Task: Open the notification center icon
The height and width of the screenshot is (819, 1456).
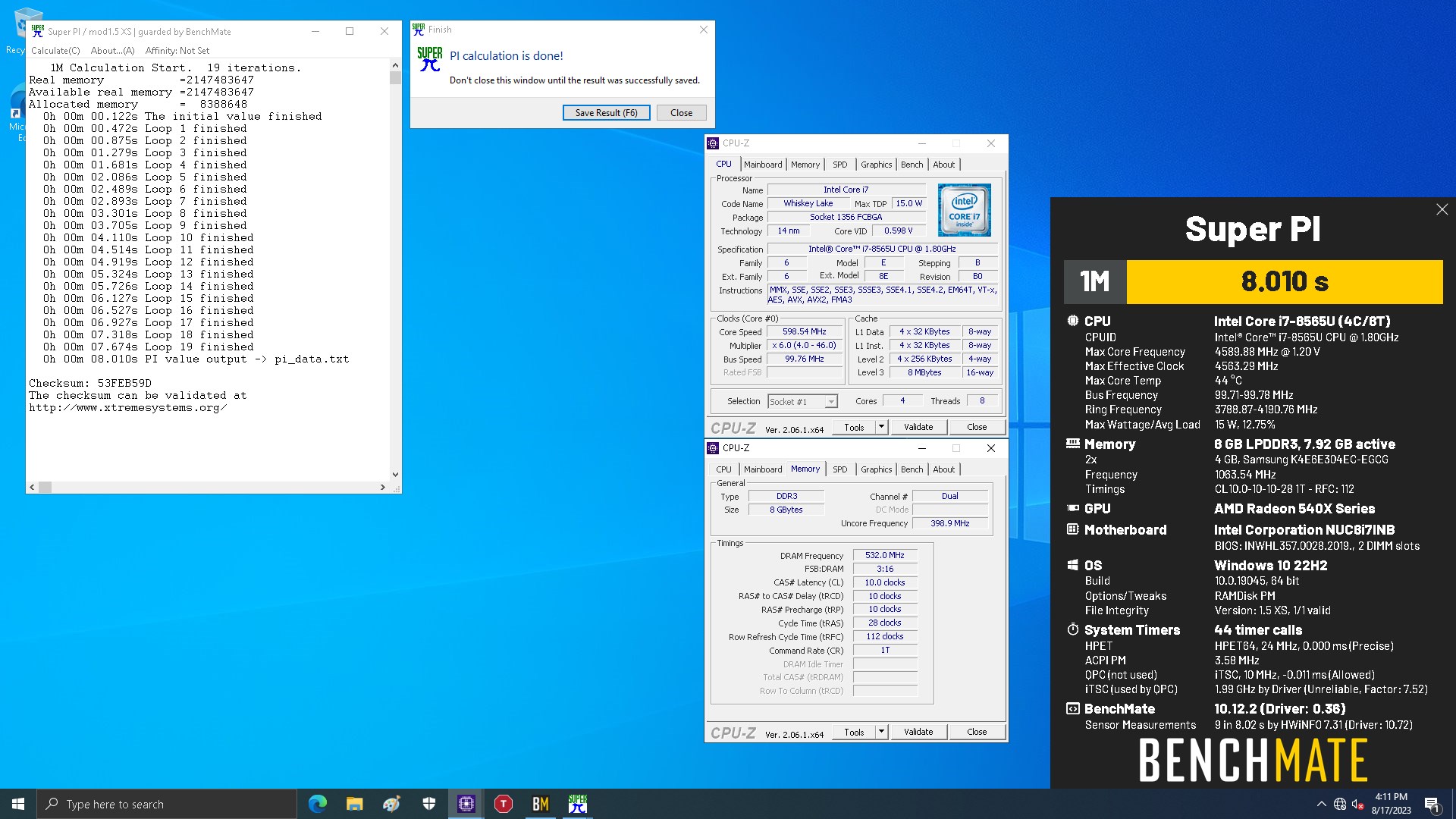Action: click(1432, 804)
